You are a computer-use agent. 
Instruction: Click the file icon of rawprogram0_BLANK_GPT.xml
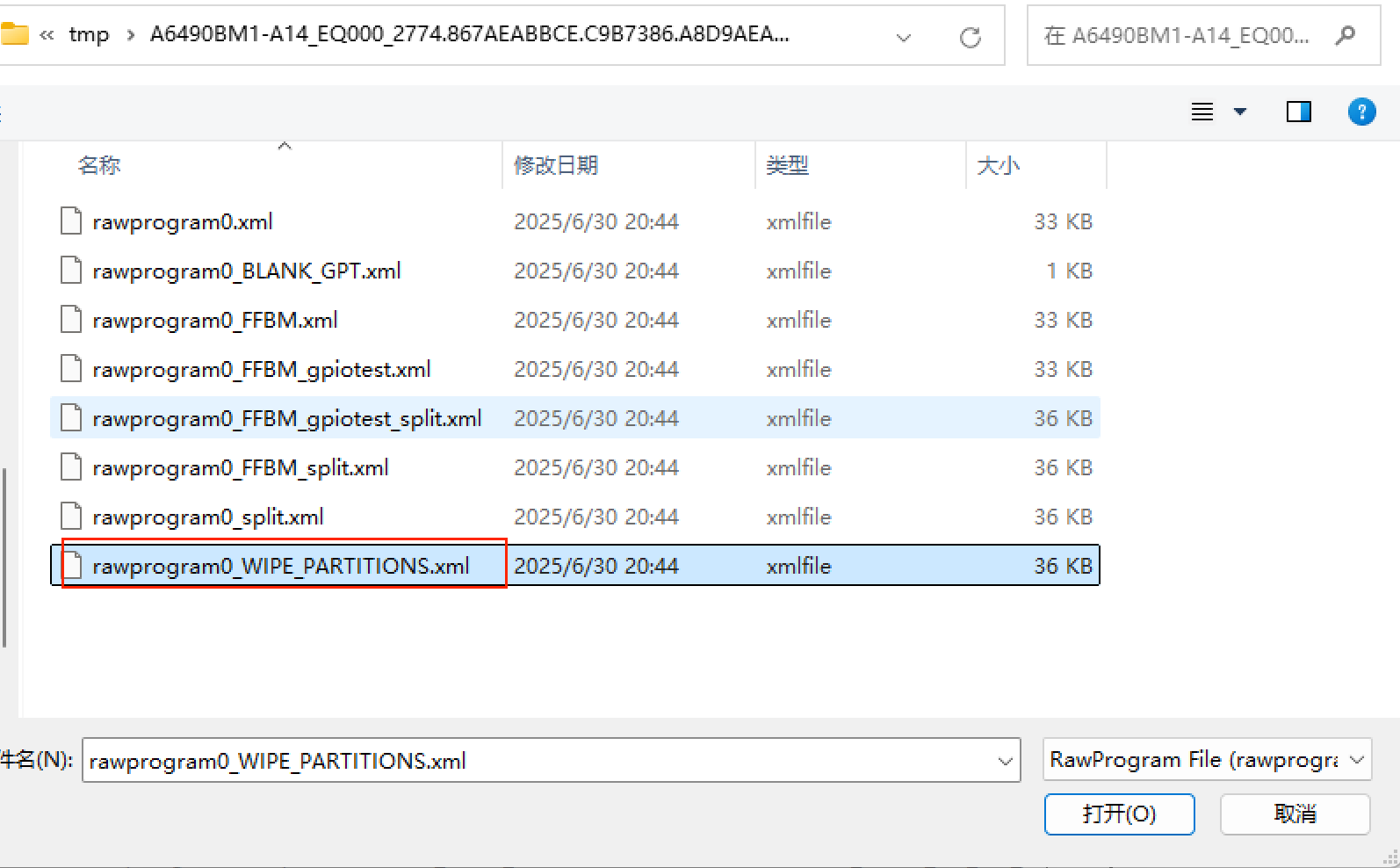[x=71, y=271]
